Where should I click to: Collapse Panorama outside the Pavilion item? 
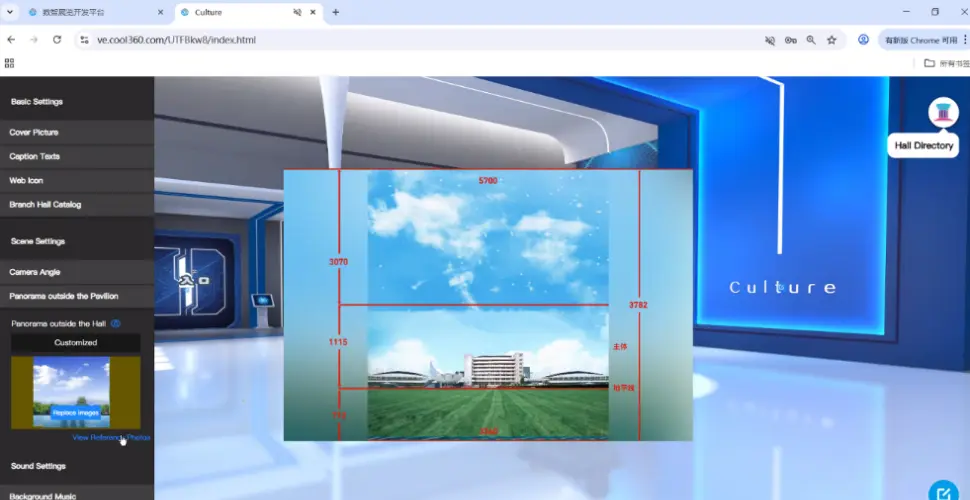coord(77,296)
